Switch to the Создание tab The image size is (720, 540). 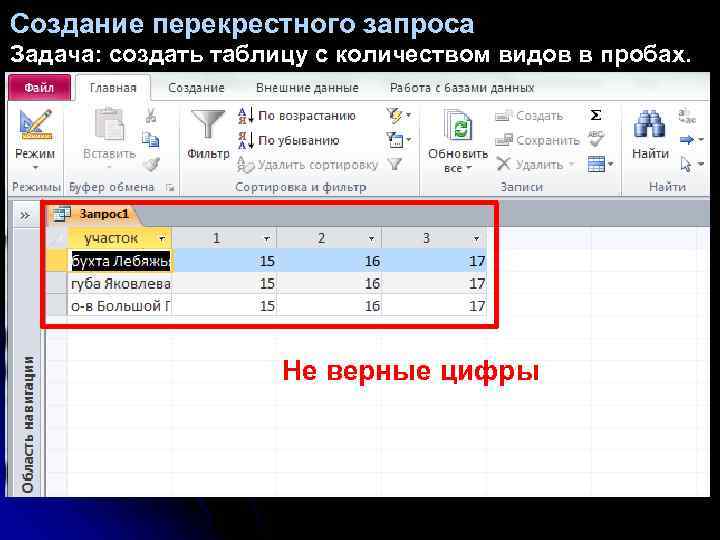[x=196, y=88]
